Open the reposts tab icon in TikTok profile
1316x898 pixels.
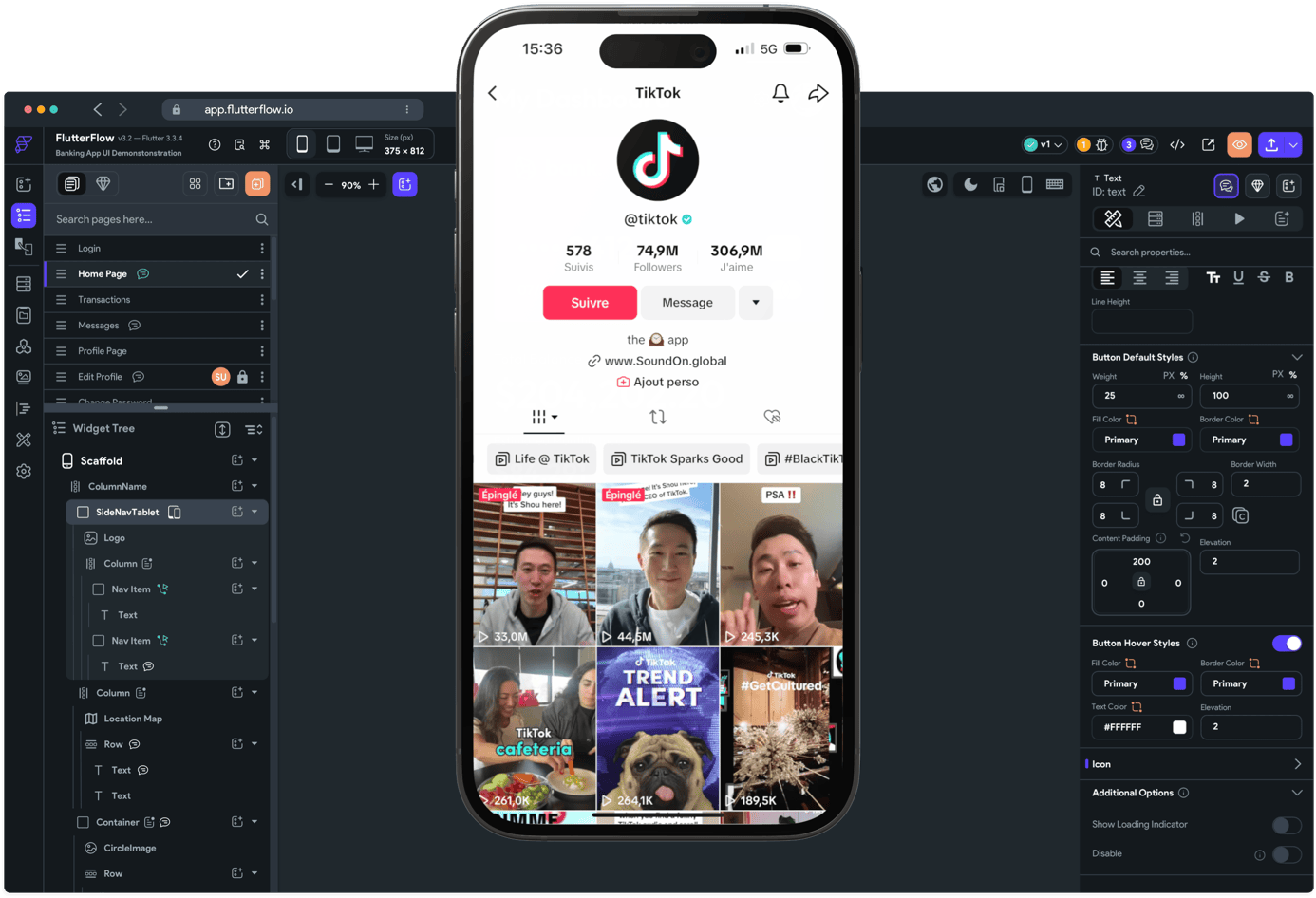[x=657, y=416]
